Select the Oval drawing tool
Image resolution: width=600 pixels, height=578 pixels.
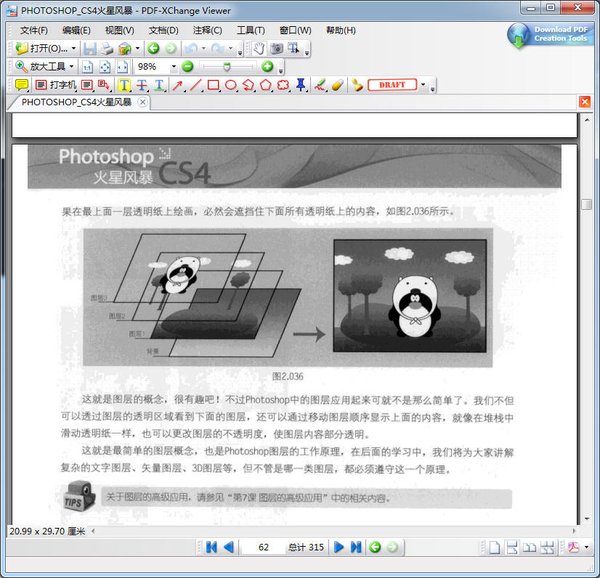(x=231, y=85)
